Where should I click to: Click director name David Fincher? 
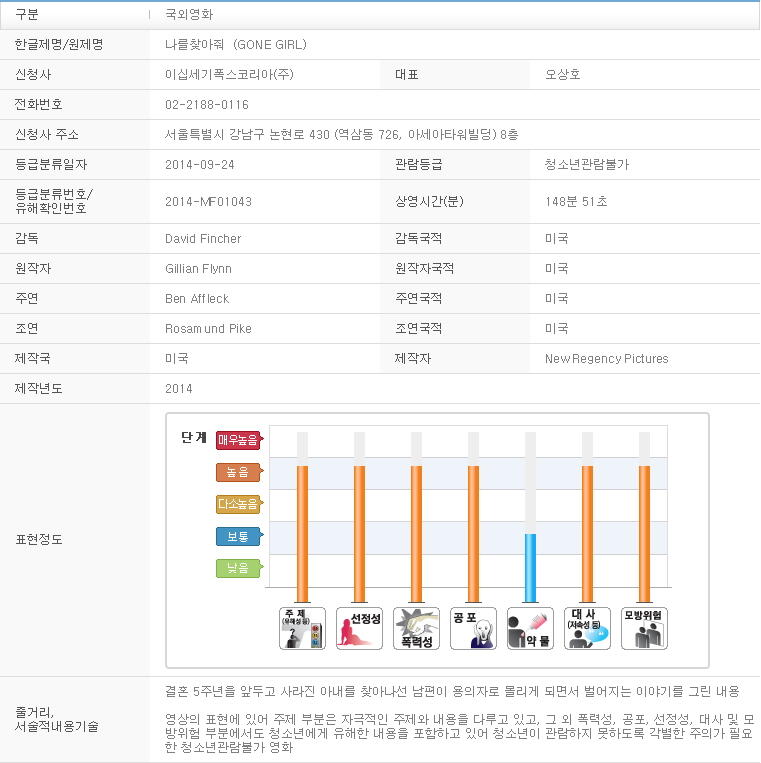[x=203, y=238]
